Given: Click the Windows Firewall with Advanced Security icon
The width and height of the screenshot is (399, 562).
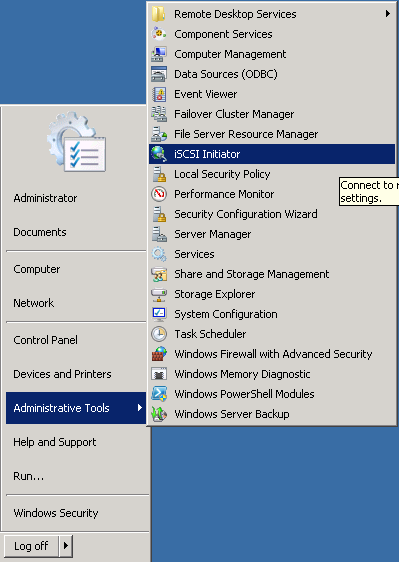Looking at the screenshot, I should pyautogui.click(x=159, y=354).
